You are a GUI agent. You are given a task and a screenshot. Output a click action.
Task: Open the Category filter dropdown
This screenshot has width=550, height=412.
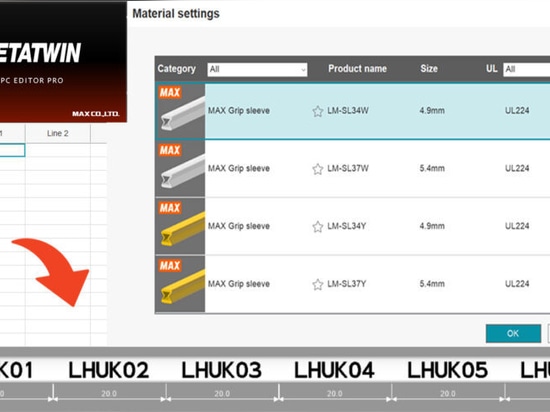tap(257, 69)
